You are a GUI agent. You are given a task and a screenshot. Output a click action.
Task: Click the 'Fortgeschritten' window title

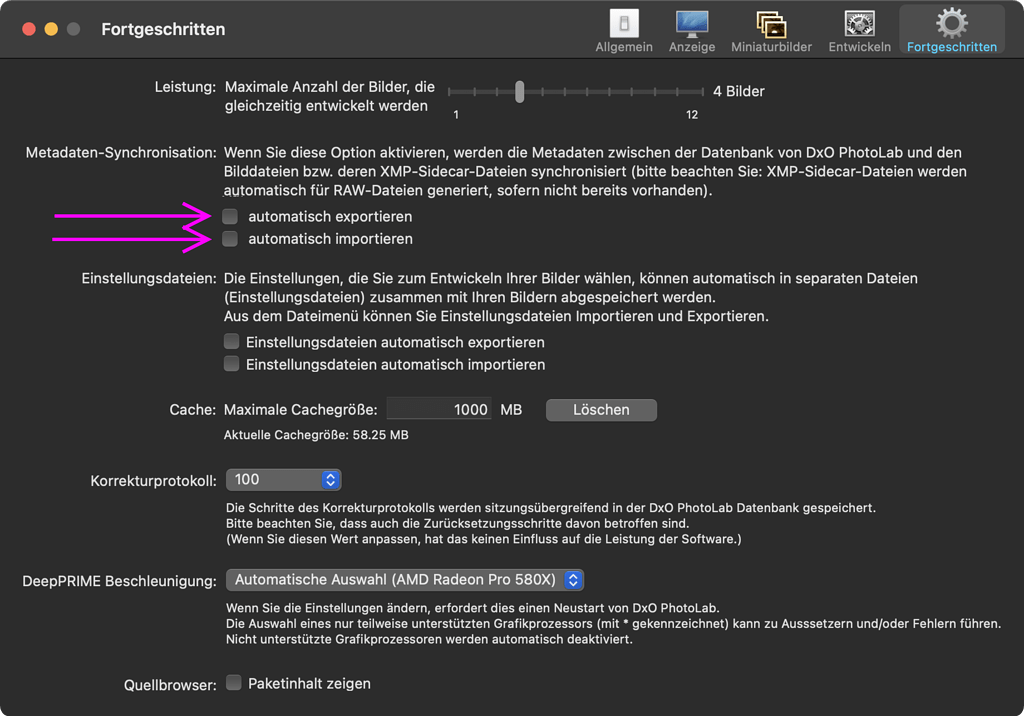point(163,29)
